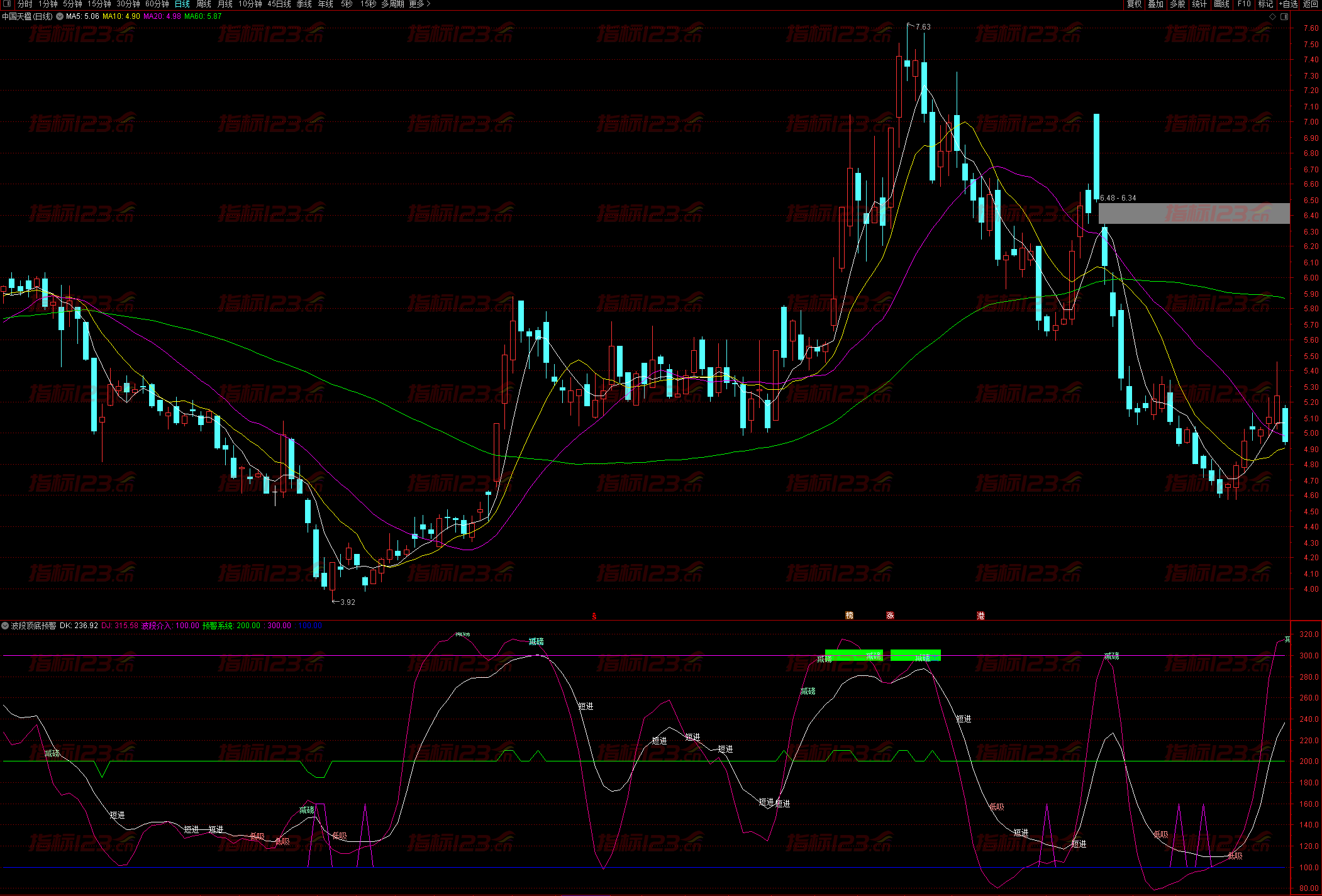
Task: Click the 6.48 - 6.34 gap label
Action: point(1118,198)
